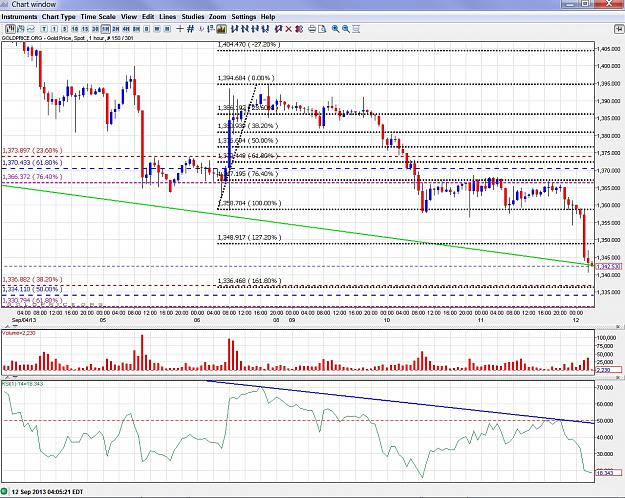This screenshot has width=625, height=498.
Task: Click the blue RSI trendline
Action: [399, 402]
